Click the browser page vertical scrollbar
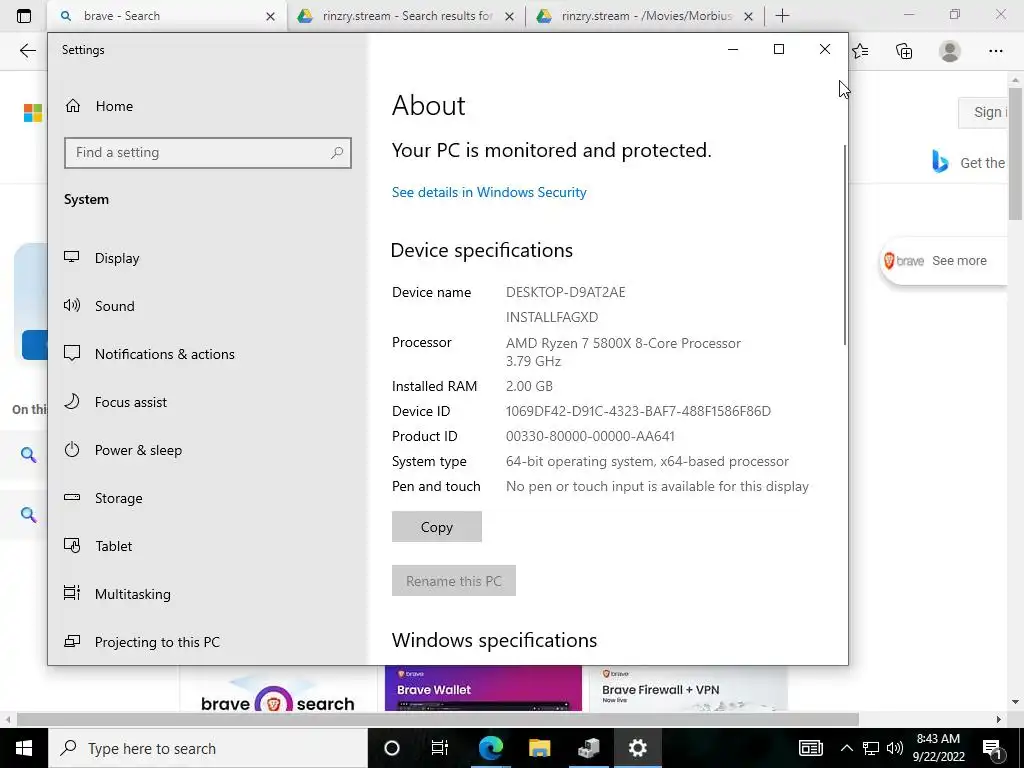 pyautogui.click(x=1015, y=153)
